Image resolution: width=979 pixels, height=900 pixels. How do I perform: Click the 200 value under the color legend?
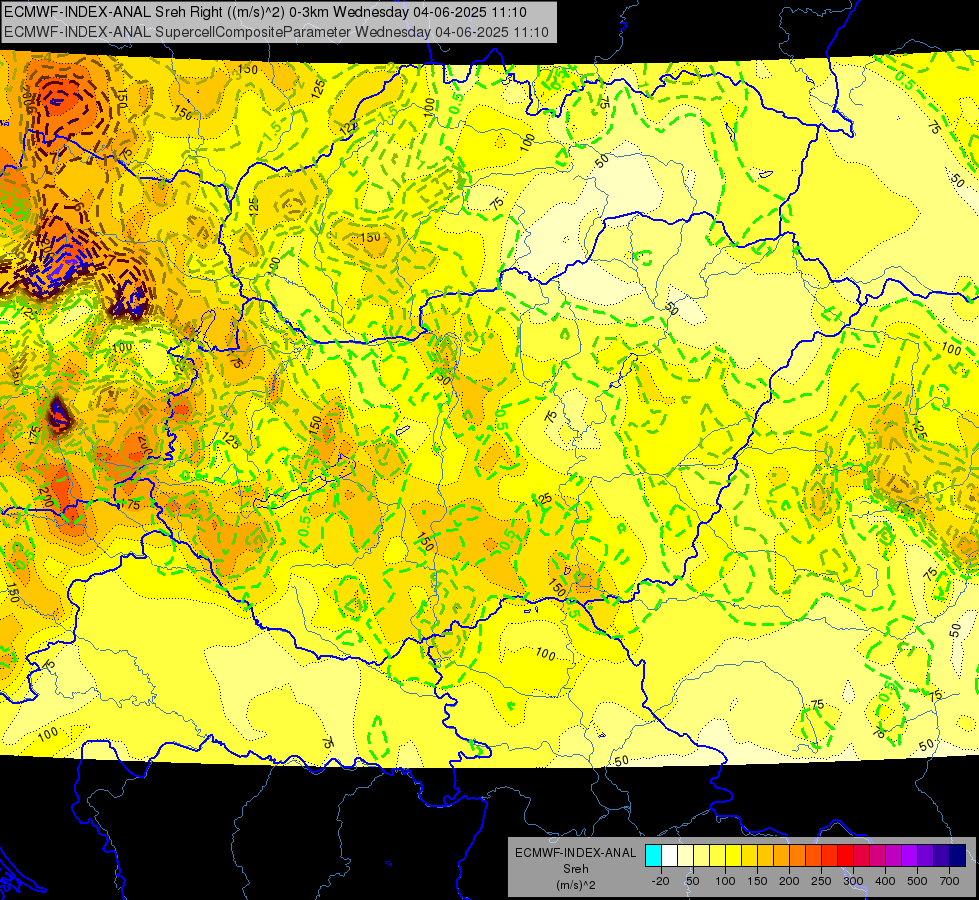click(789, 881)
